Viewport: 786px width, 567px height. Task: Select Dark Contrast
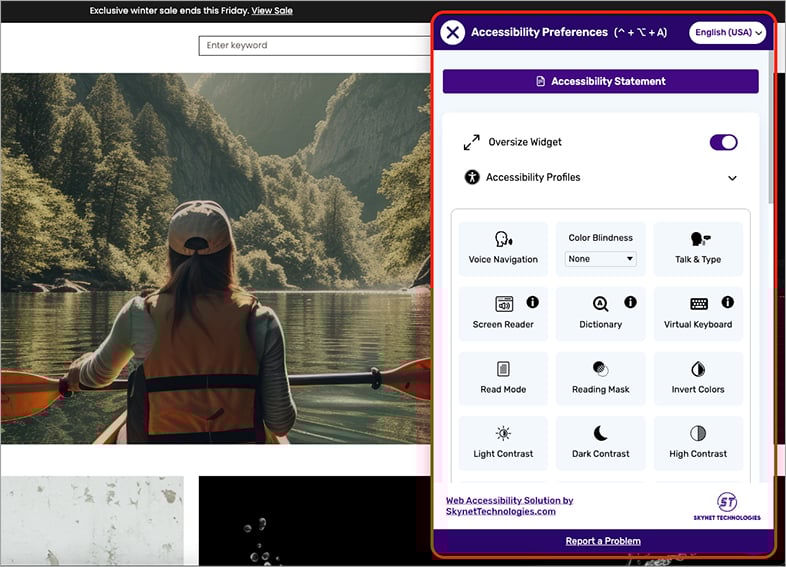click(x=601, y=443)
